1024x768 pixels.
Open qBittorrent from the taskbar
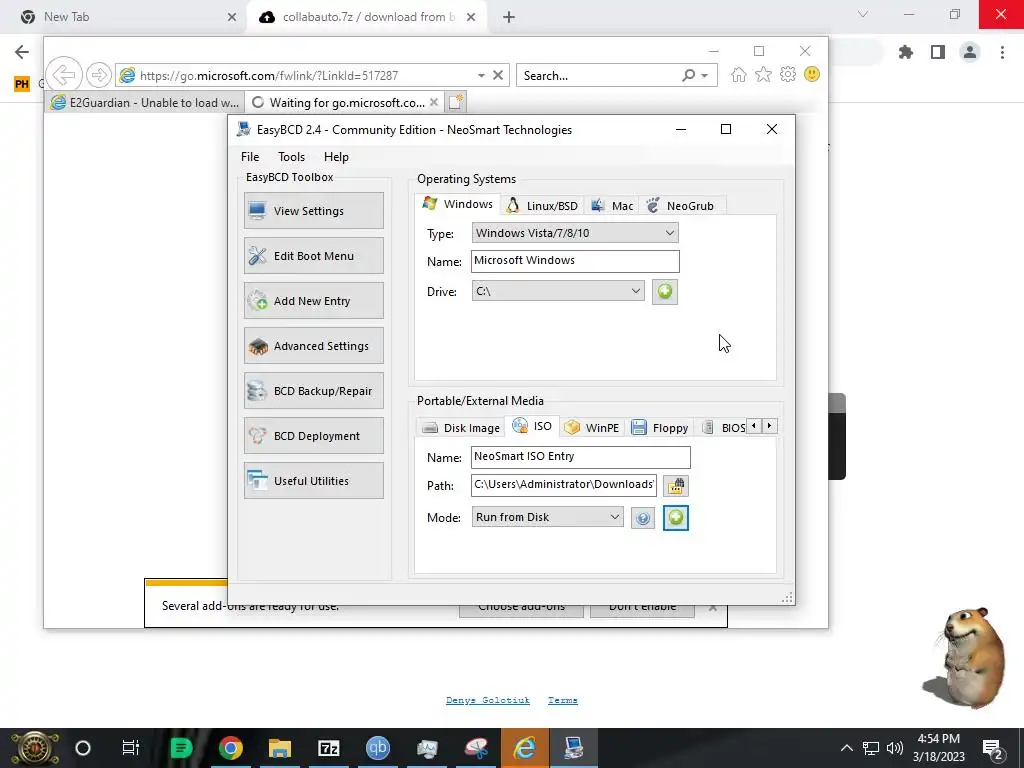tap(377, 748)
